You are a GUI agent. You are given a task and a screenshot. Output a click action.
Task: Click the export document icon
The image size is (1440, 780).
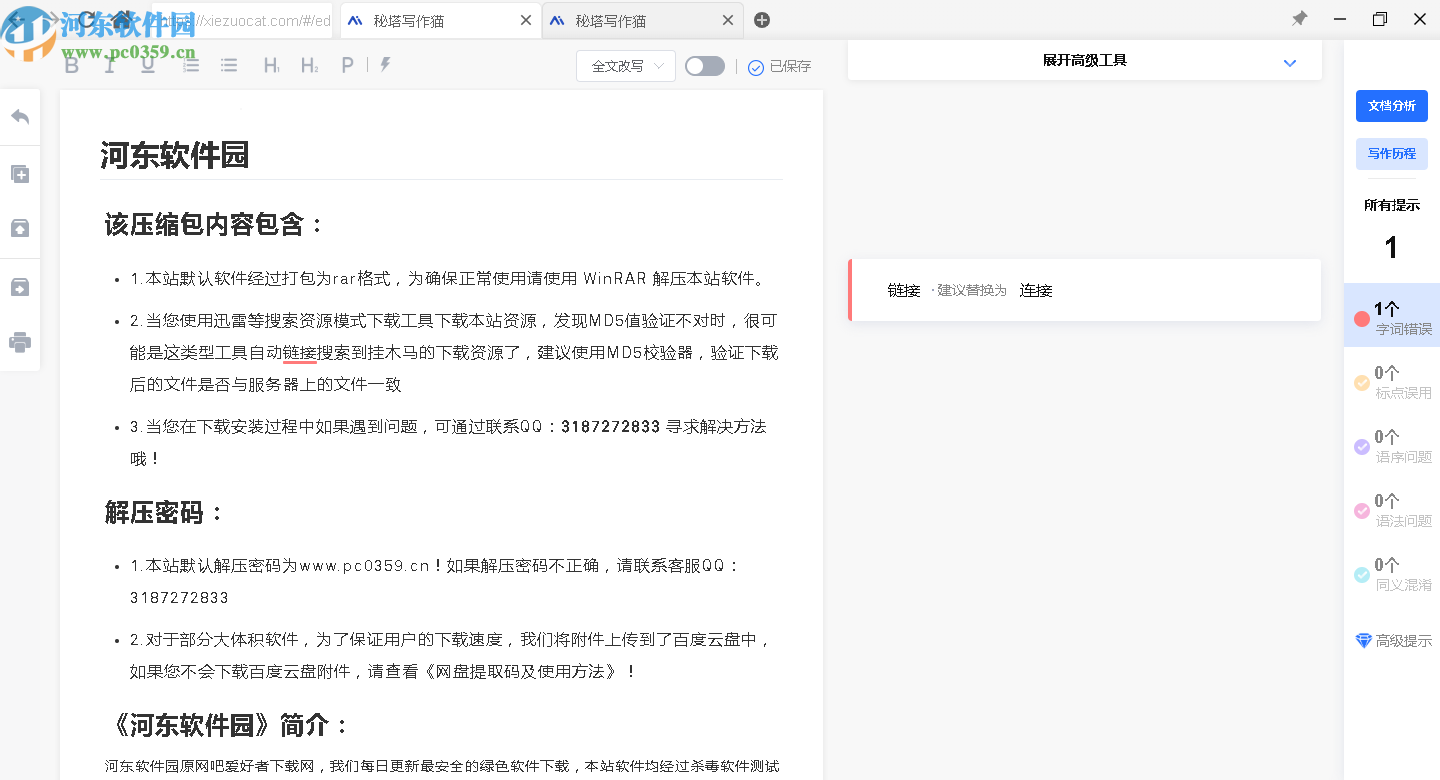coord(20,286)
